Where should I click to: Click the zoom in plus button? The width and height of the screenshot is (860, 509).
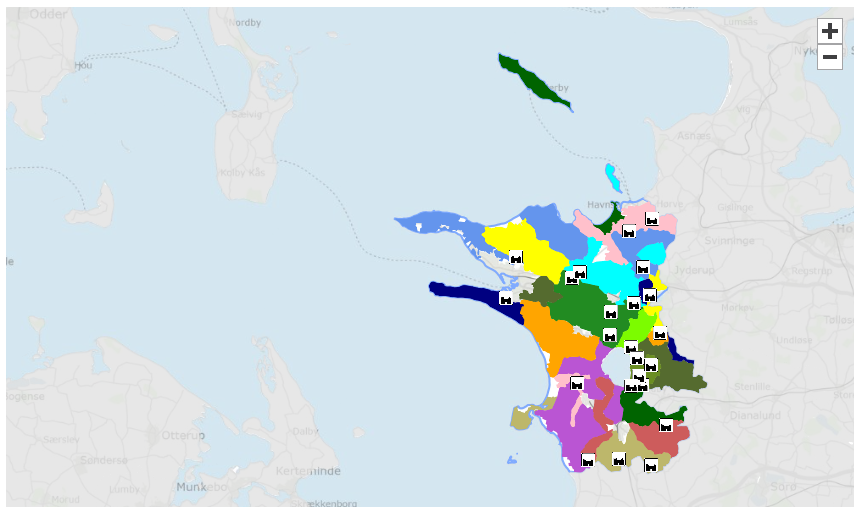pos(829,31)
